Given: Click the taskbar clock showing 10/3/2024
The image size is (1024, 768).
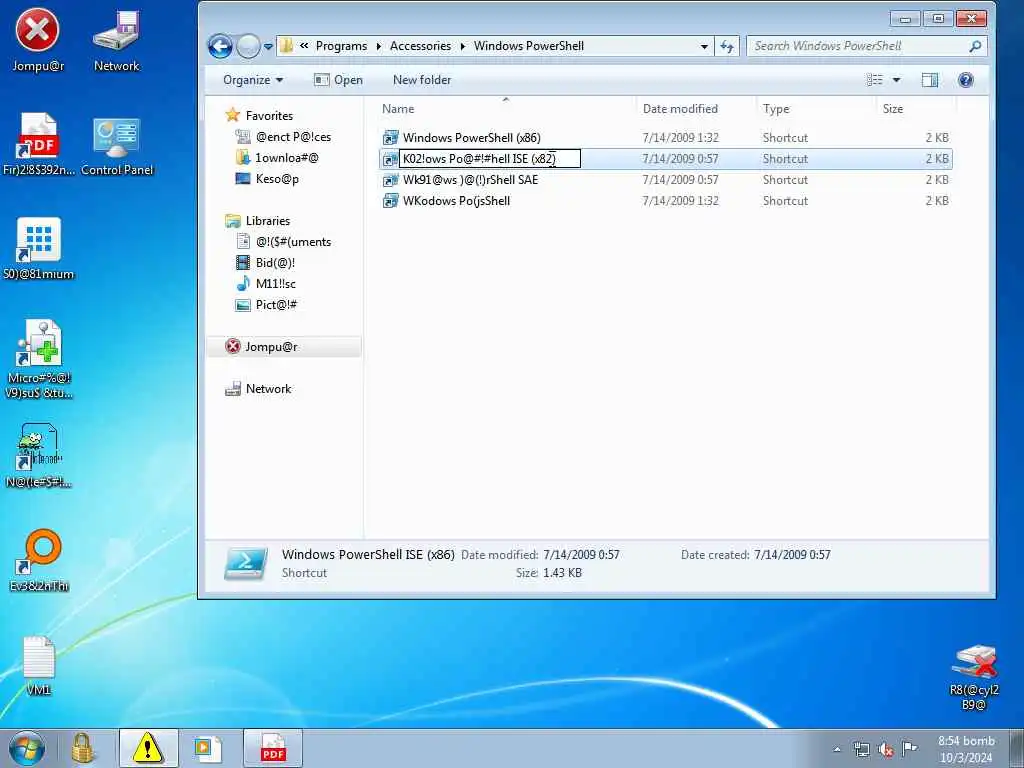Looking at the screenshot, I should click(967, 749).
